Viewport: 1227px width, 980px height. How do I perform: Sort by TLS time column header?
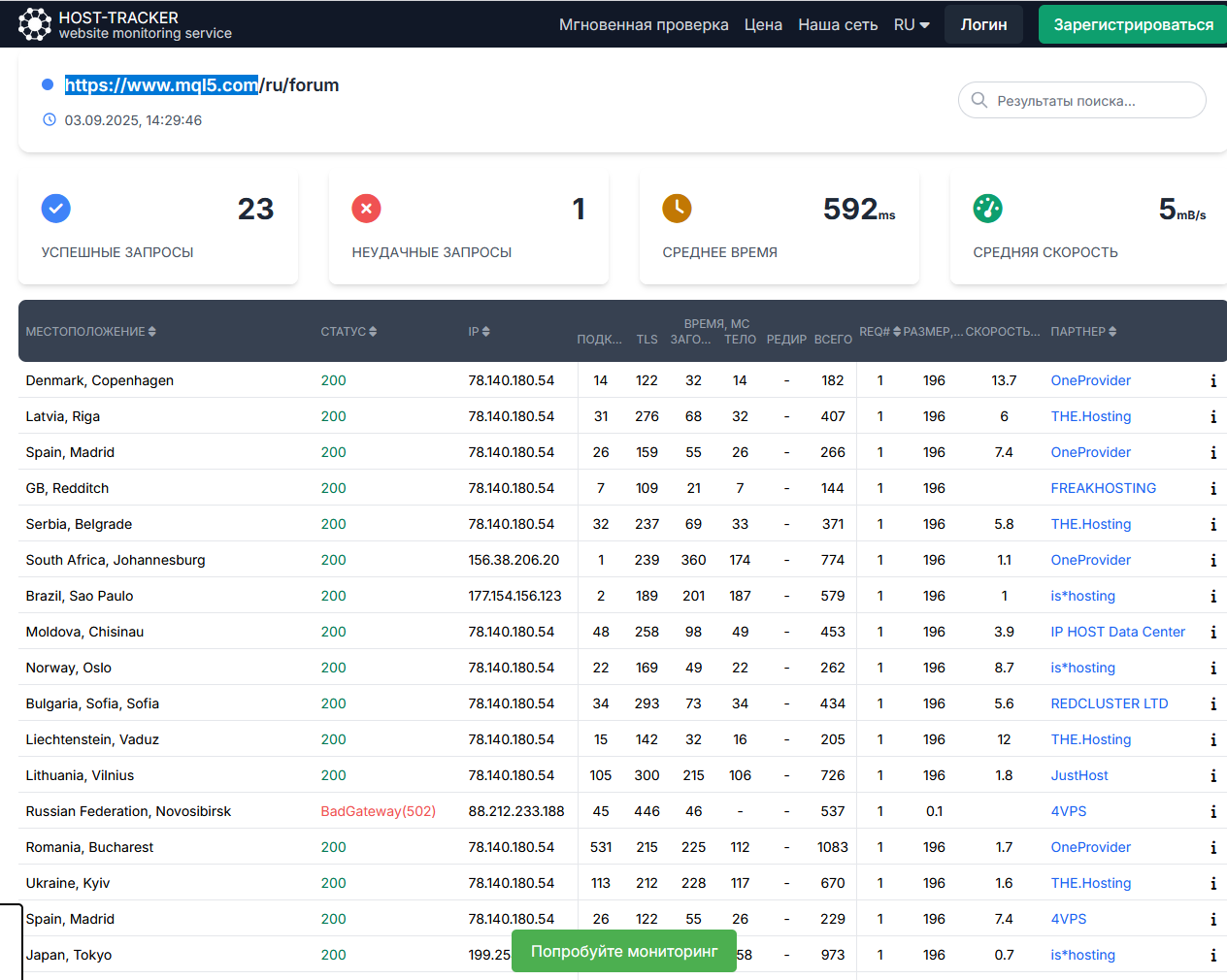(x=647, y=340)
